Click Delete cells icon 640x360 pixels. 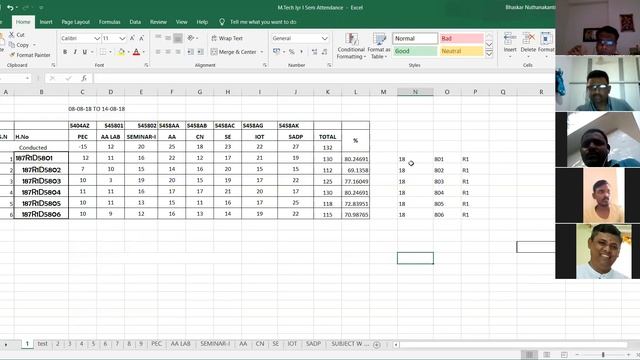528,39
